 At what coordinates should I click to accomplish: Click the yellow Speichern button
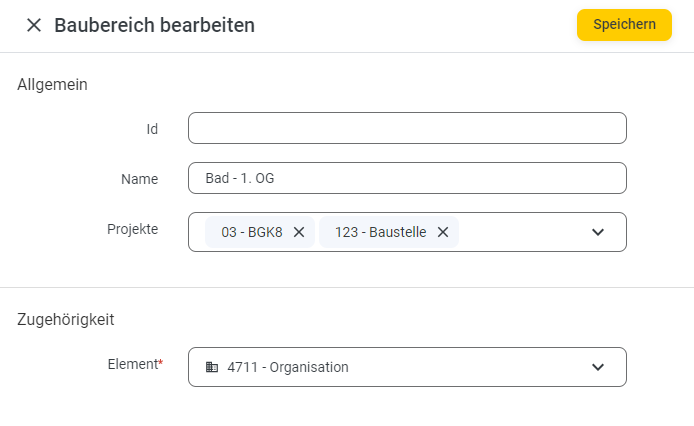point(624,25)
